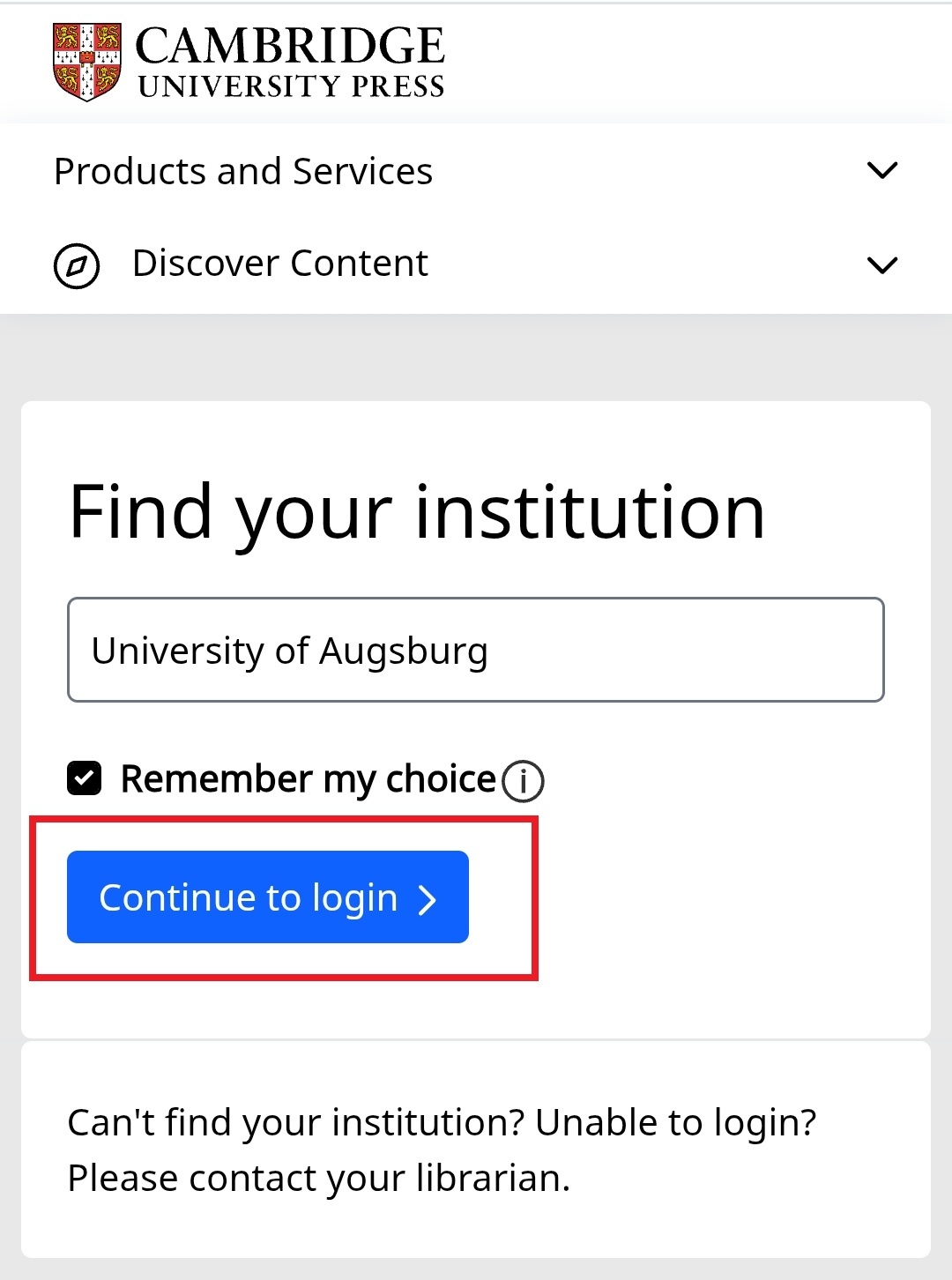Click the Unable to login? text

click(675, 1123)
